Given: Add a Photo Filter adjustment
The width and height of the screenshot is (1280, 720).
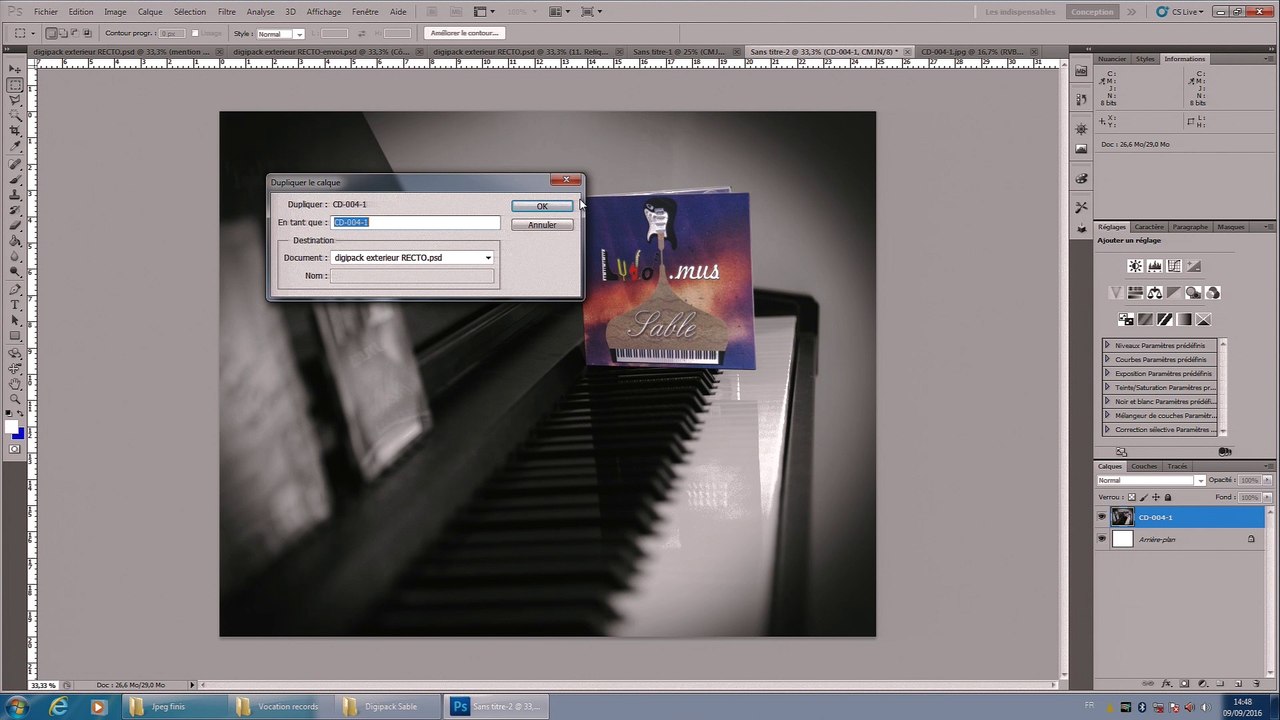Looking at the screenshot, I should [x=1193, y=293].
